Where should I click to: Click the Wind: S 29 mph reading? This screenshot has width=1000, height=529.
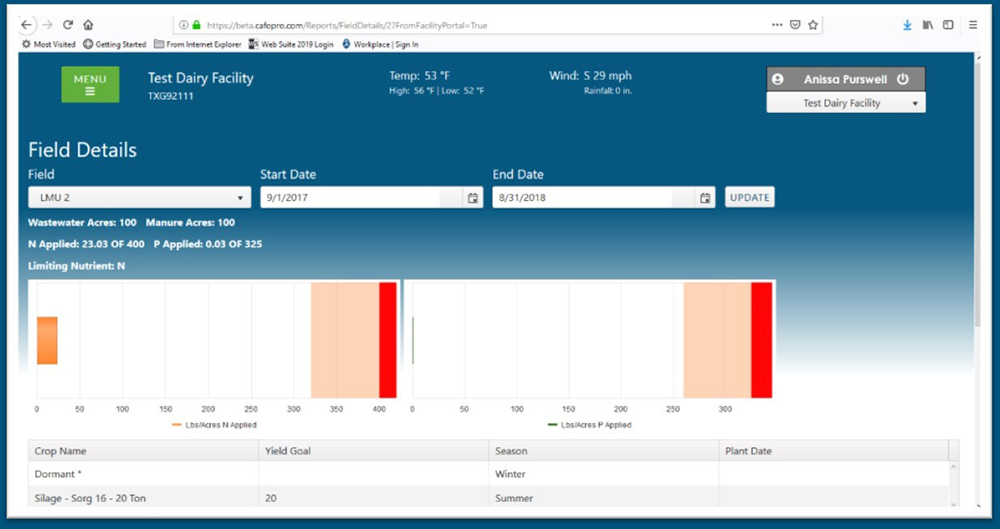click(591, 75)
